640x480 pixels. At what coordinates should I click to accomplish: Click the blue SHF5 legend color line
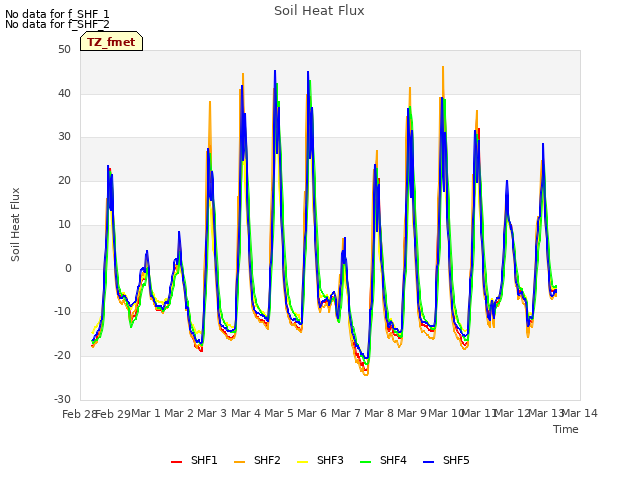point(429,462)
